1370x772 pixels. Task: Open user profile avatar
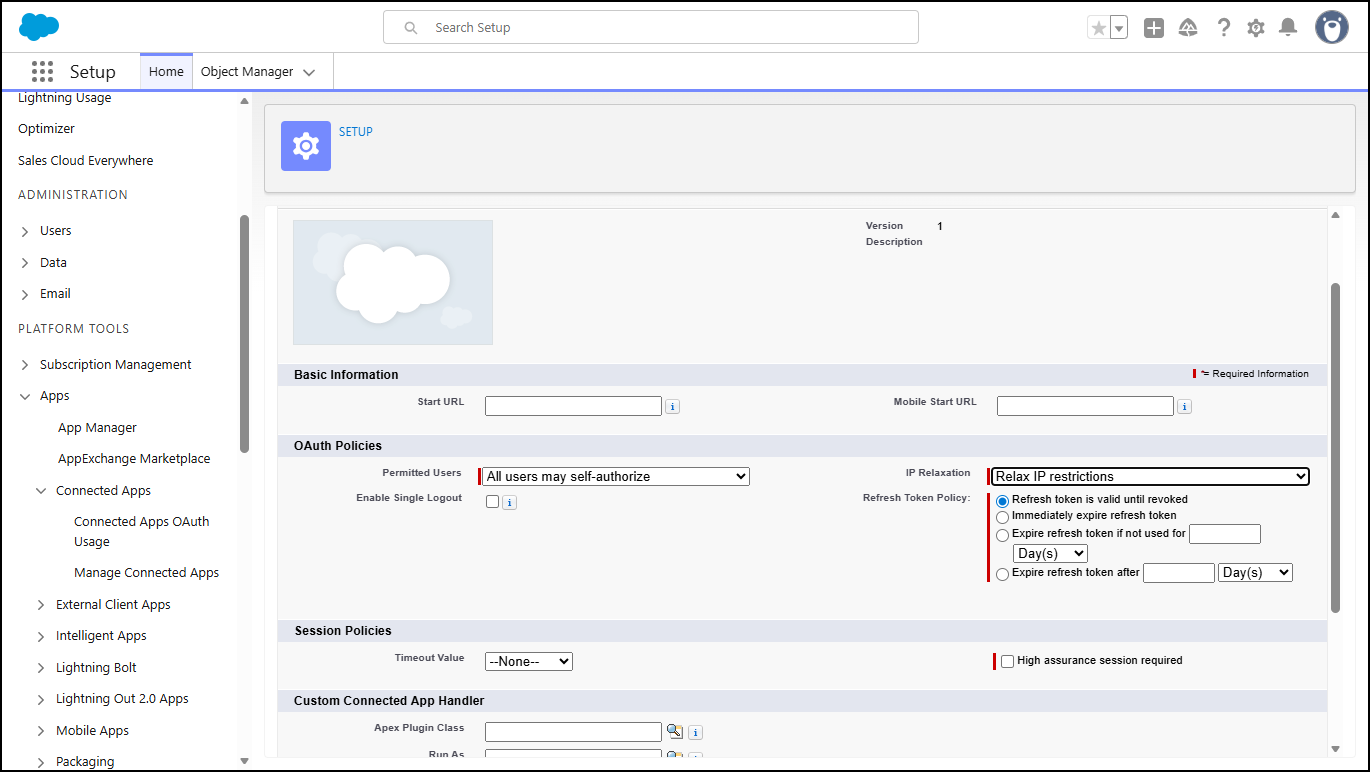coord(1331,28)
